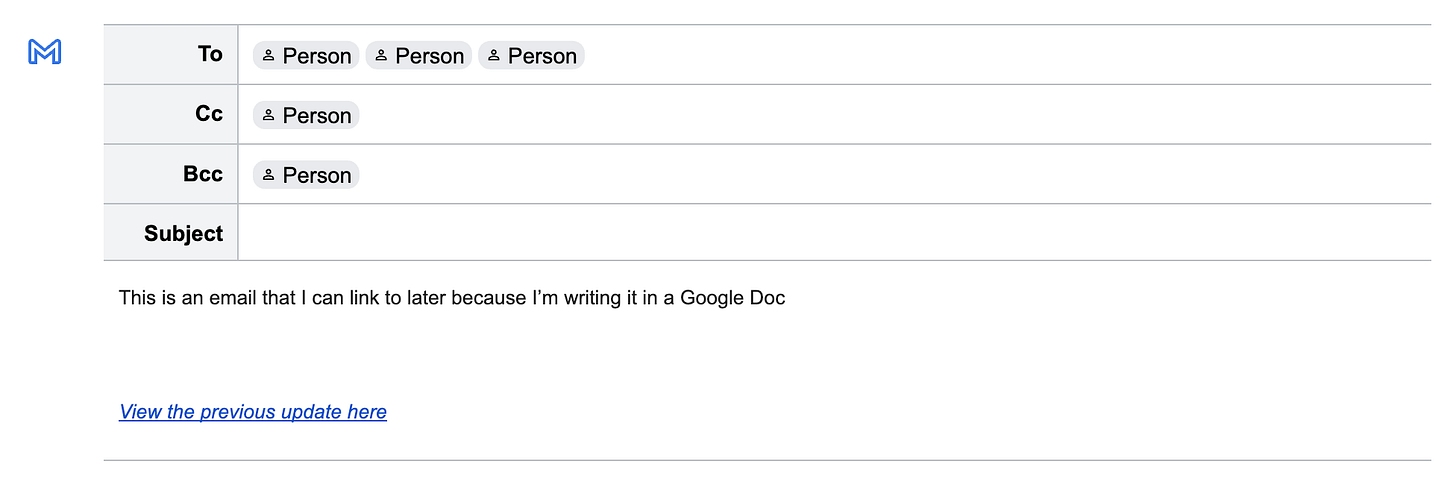
Task: Click blank space after the Bcc chip
Action: (x=895, y=175)
